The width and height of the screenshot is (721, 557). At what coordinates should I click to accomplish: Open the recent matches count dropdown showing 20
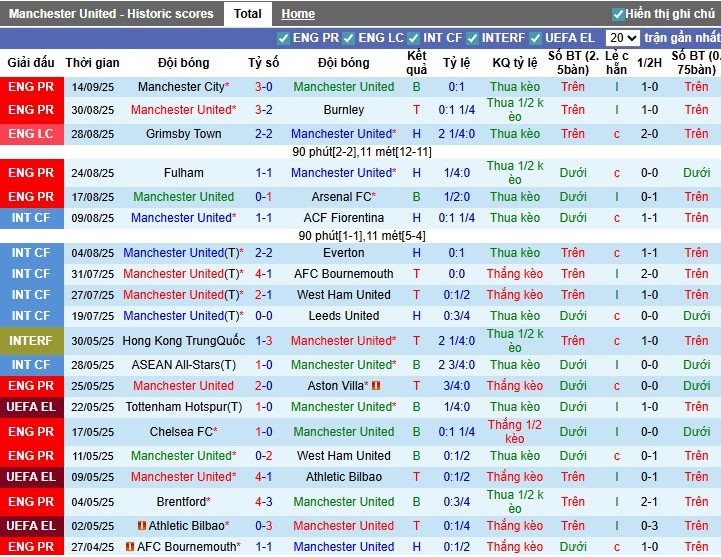[622, 38]
